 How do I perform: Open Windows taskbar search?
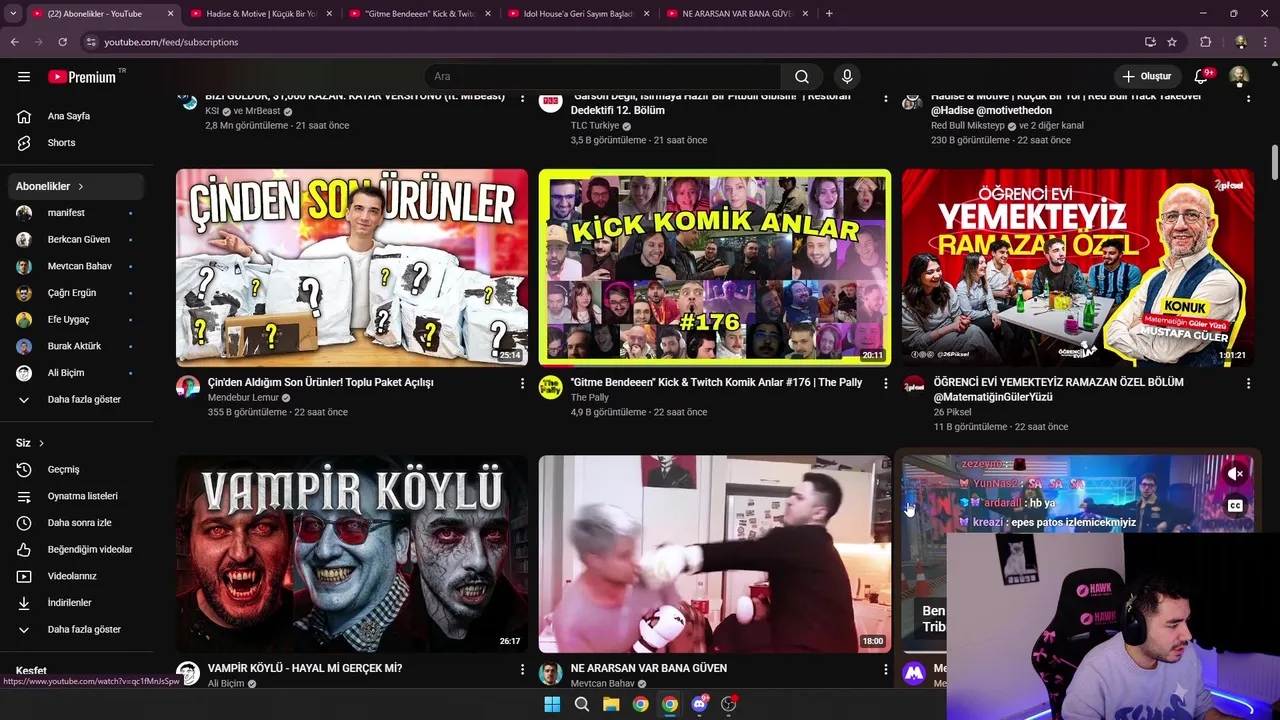581,704
